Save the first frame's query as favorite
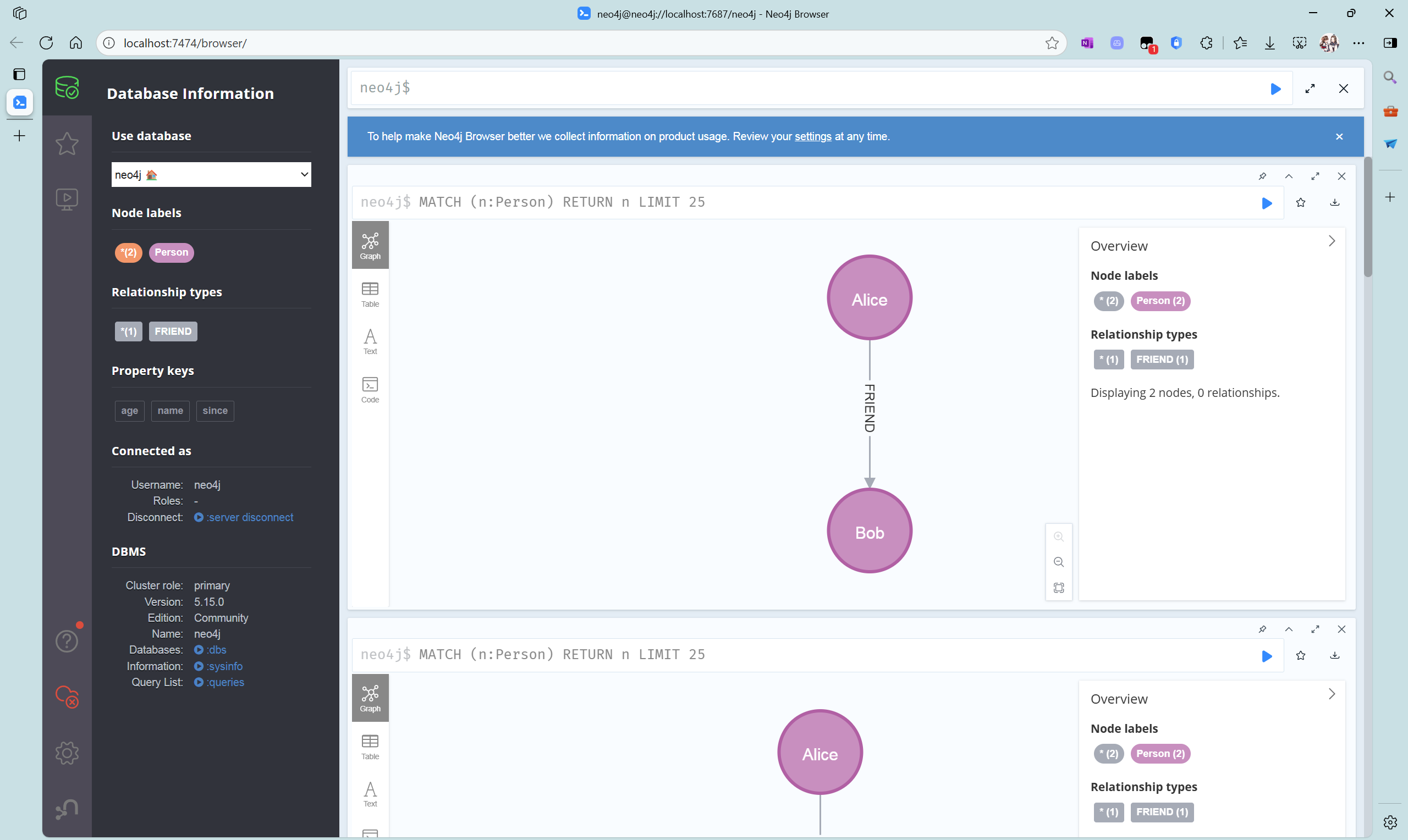Screen dimensions: 1408x840 tap(1300, 203)
